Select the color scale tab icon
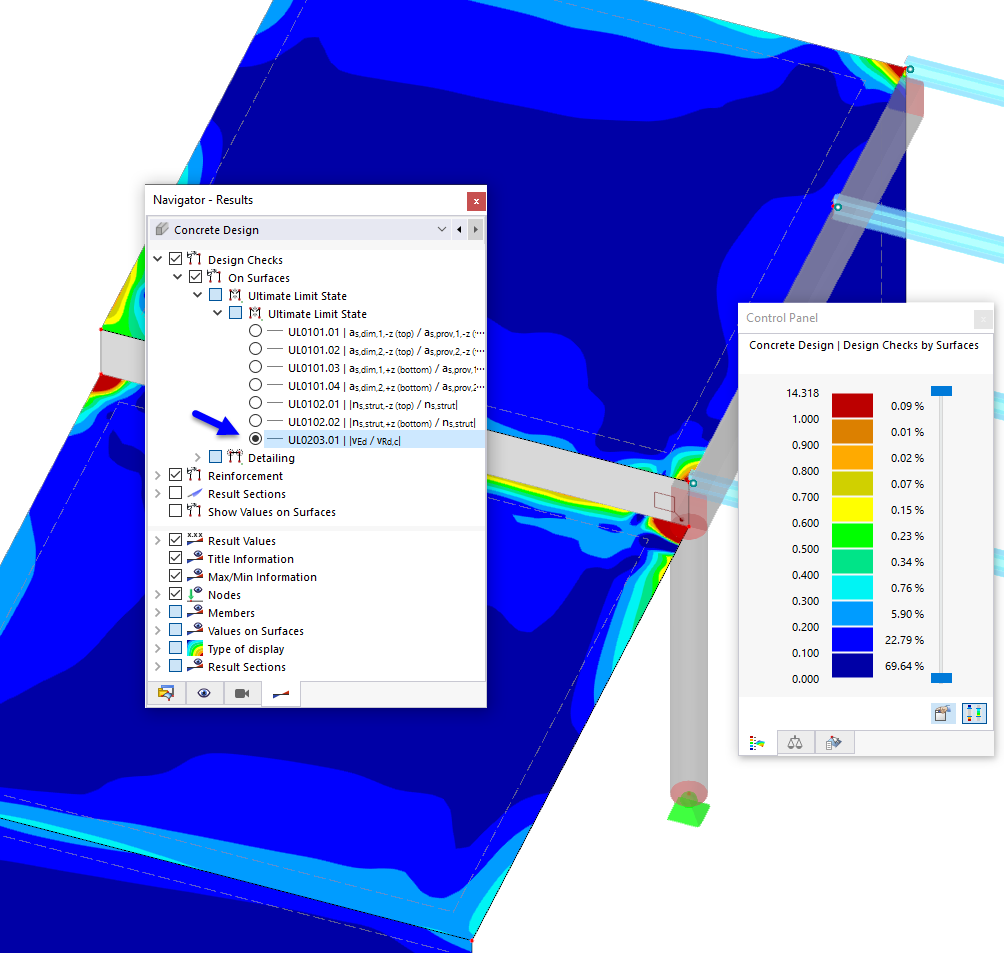The width and height of the screenshot is (1004, 953). (x=757, y=742)
